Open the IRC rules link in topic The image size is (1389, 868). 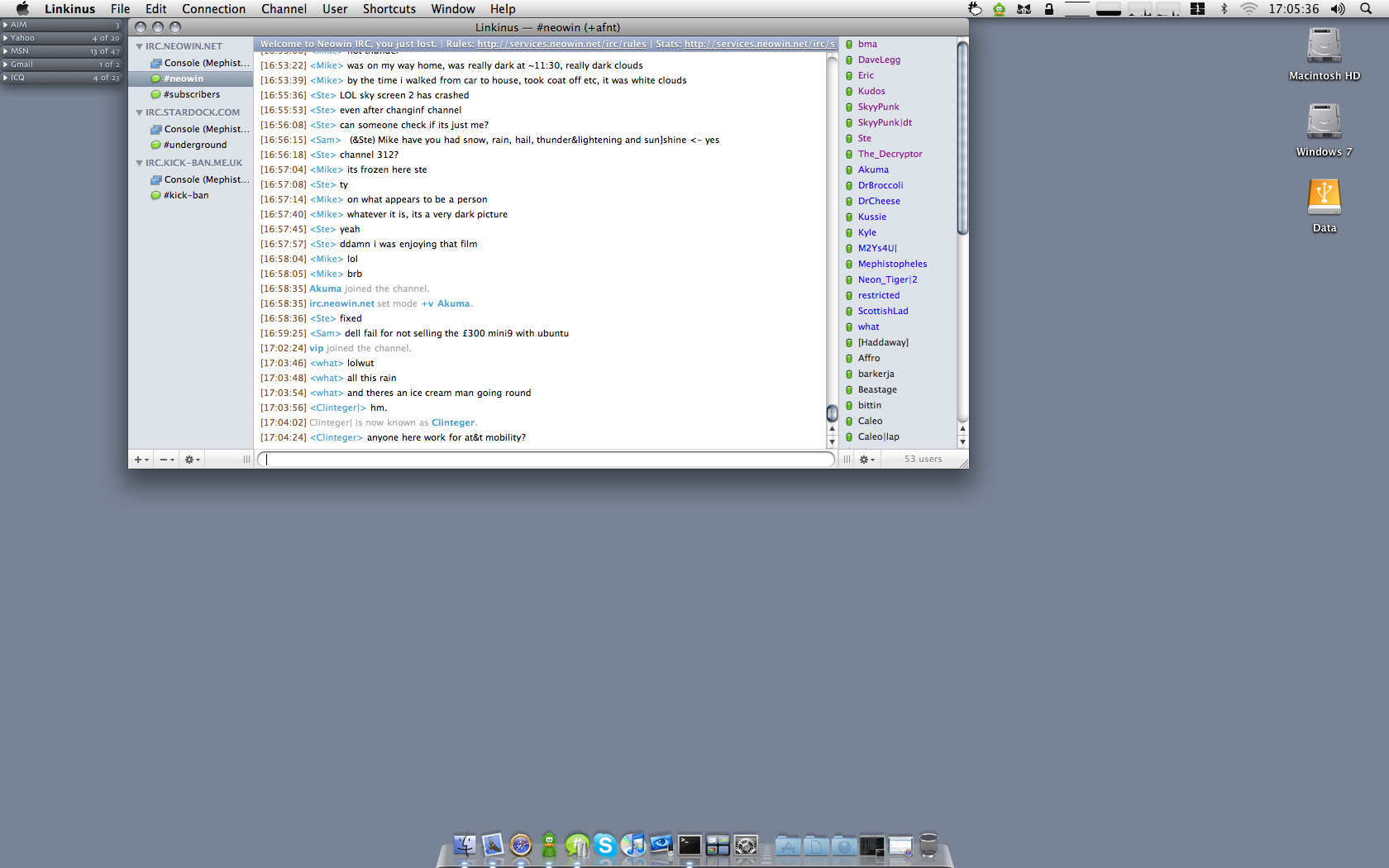click(561, 44)
